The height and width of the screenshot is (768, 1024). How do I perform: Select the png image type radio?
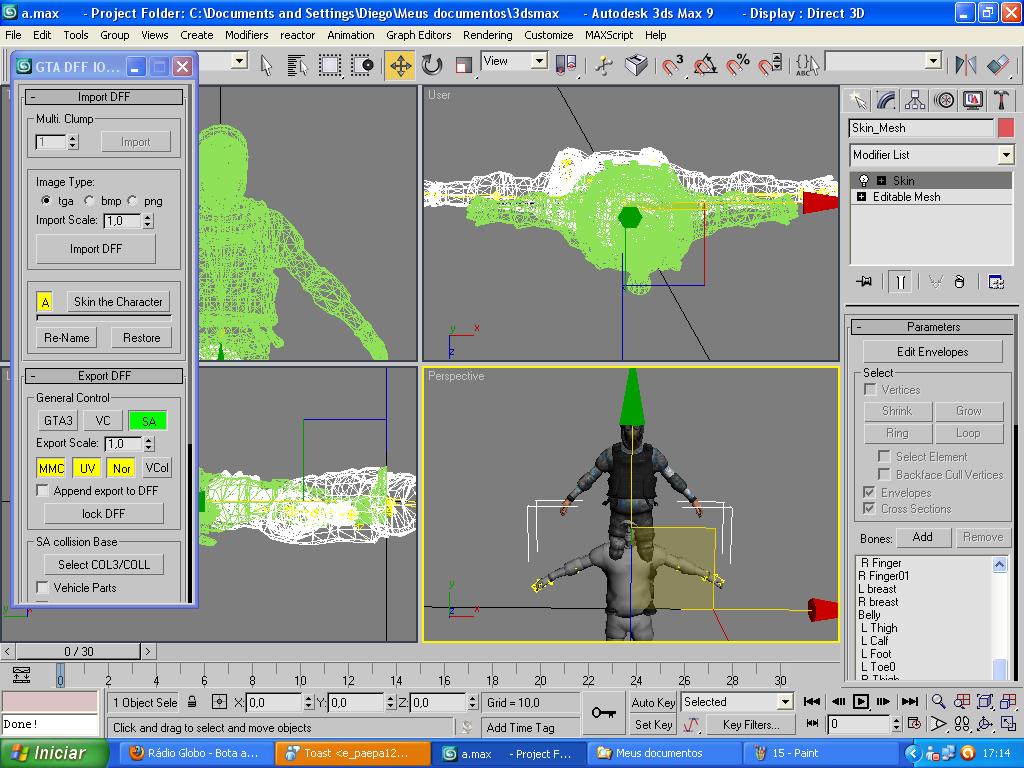tap(133, 200)
